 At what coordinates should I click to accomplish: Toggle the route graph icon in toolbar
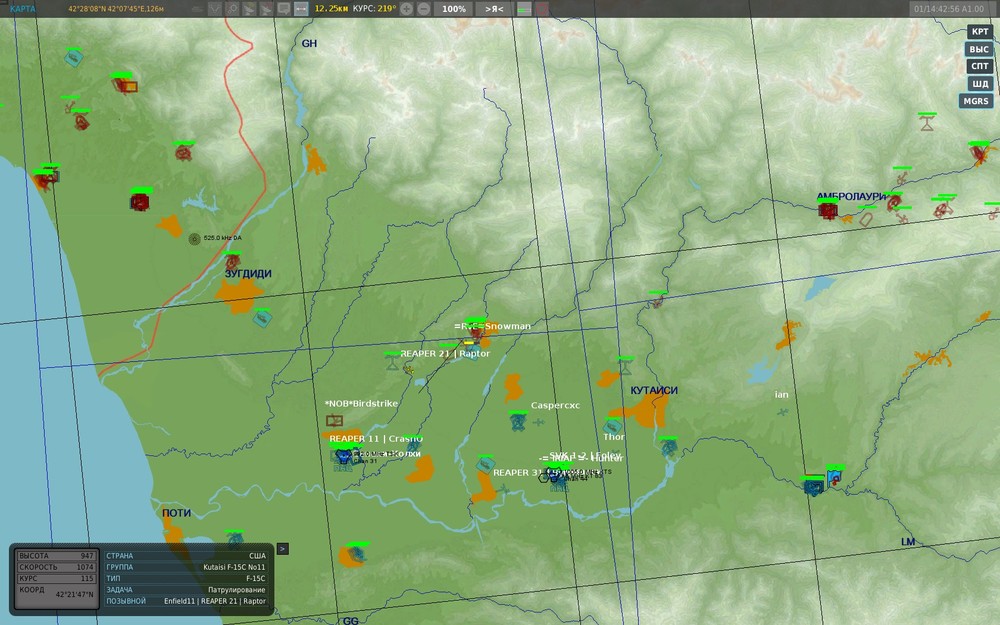click(x=215, y=9)
